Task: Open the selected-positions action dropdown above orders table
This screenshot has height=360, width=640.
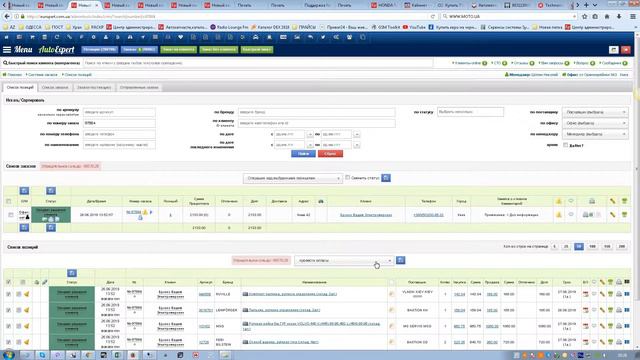Action: click(293, 178)
